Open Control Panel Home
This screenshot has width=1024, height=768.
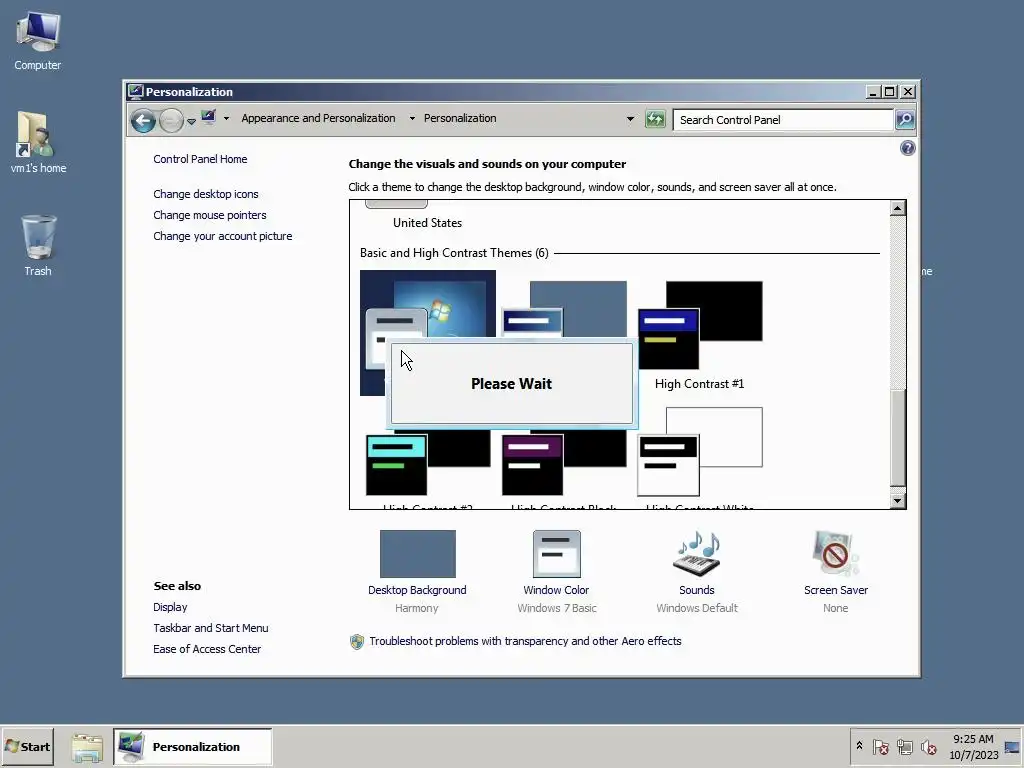(x=200, y=159)
